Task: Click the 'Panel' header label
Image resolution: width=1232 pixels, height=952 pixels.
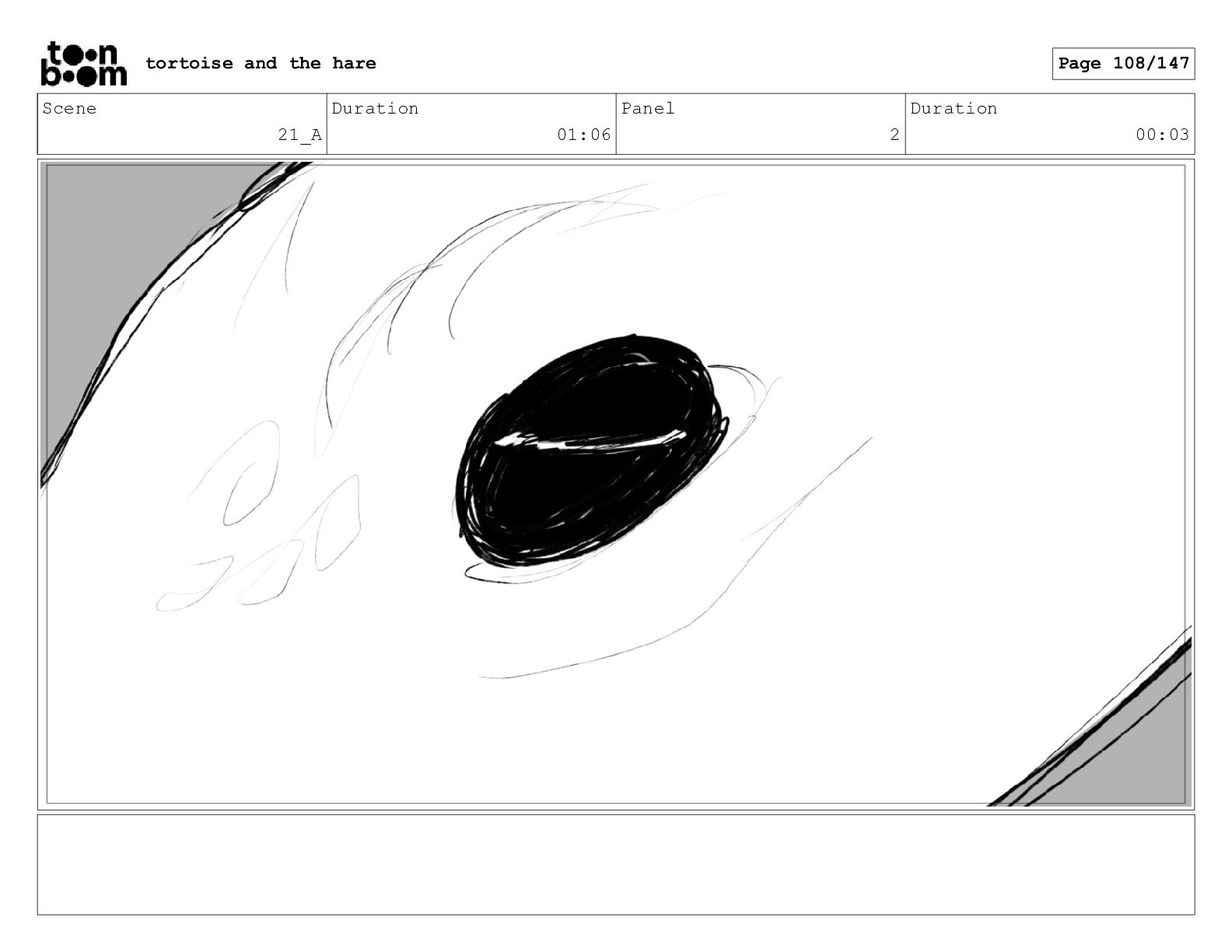Action: coord(648,108)
